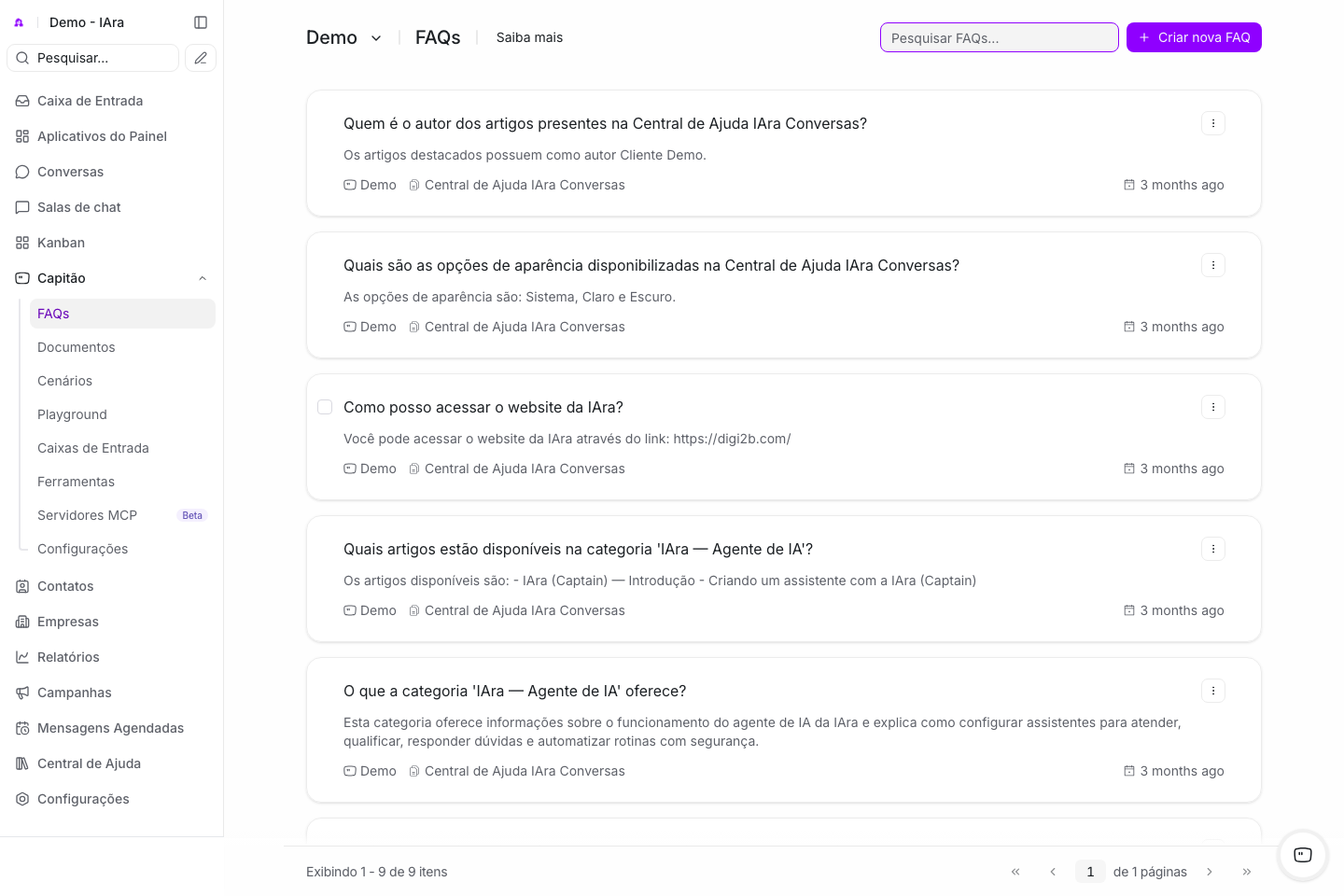Open Caixa de Entrada in the sidebar
1344x896 pixels.
pyautogui.click(x=112, y=101)
